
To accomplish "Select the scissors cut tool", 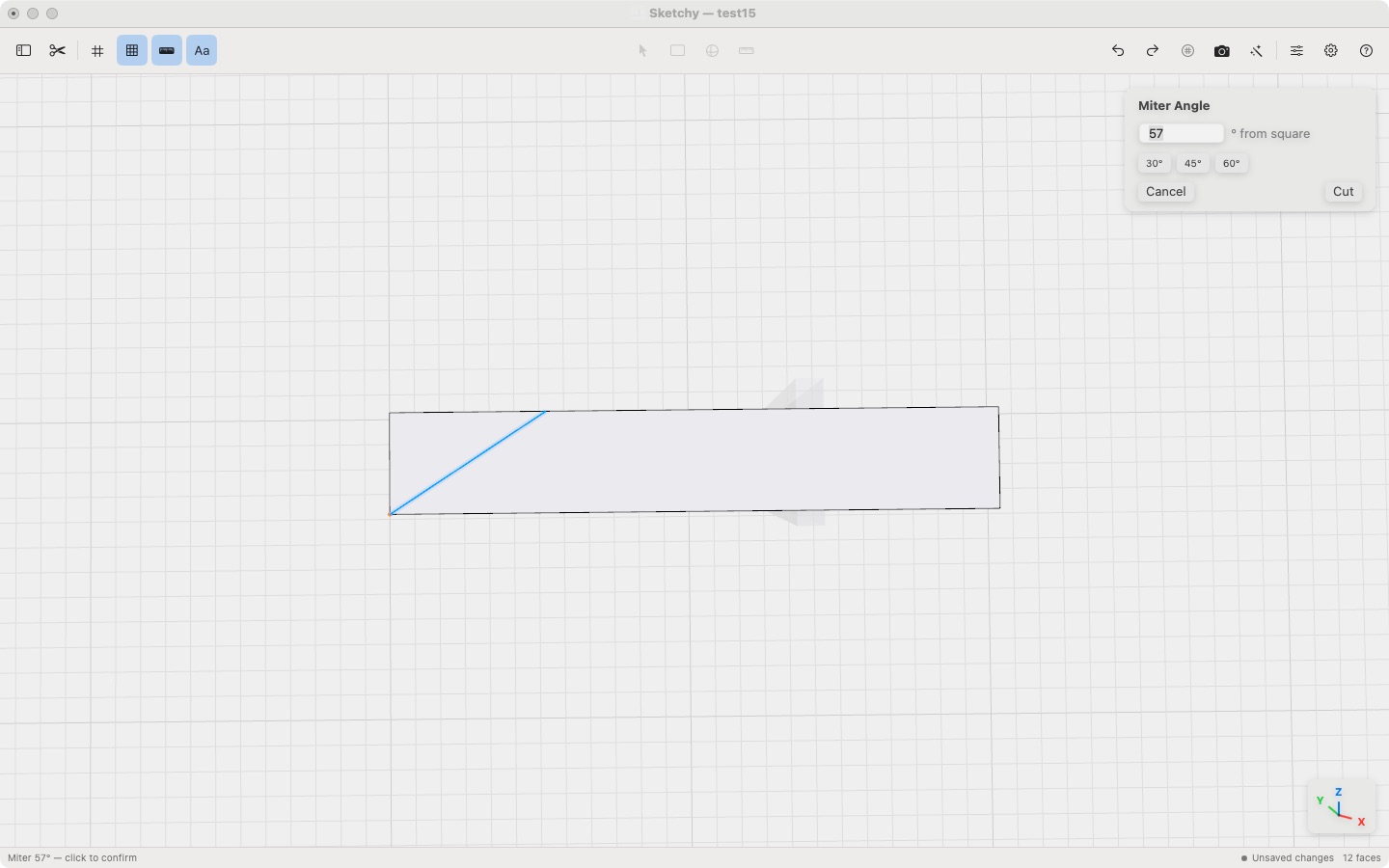I will click(x=58, y=51).
